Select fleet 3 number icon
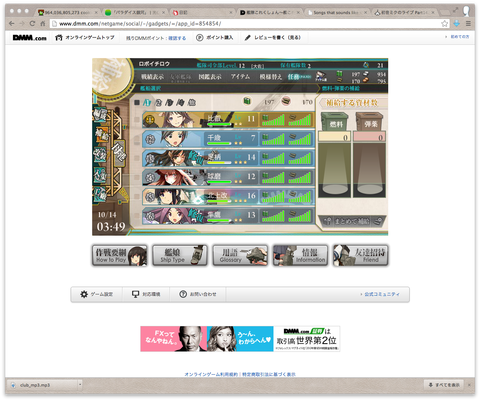 click(x=169, y=102)
